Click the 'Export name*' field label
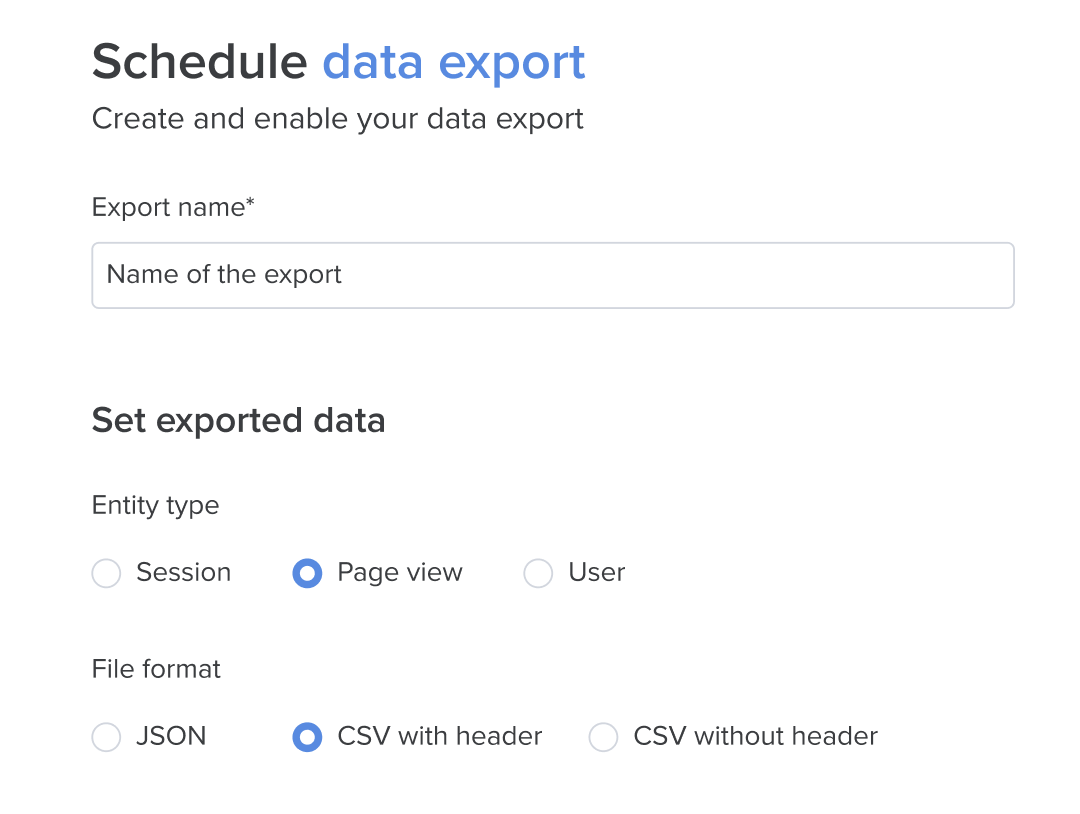1080x814 pixels. [173, 207]
